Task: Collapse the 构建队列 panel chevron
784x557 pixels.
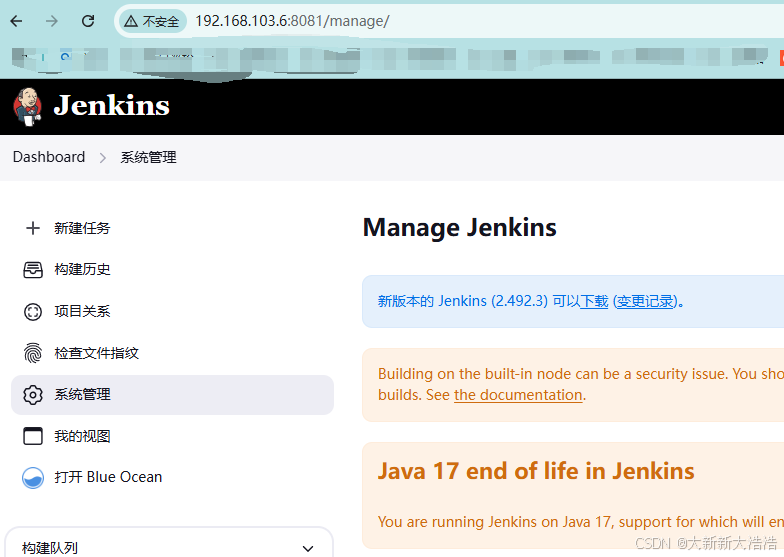Action: [308, 548]
